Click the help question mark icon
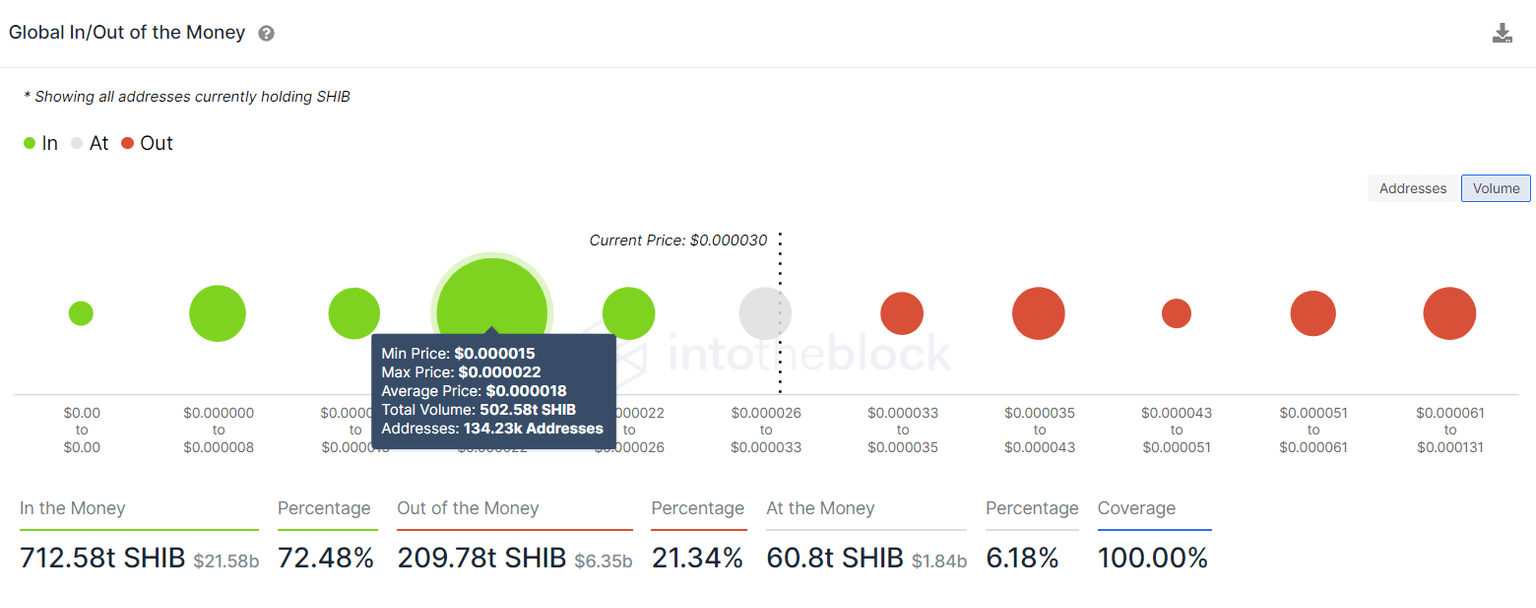 point(266,33)
